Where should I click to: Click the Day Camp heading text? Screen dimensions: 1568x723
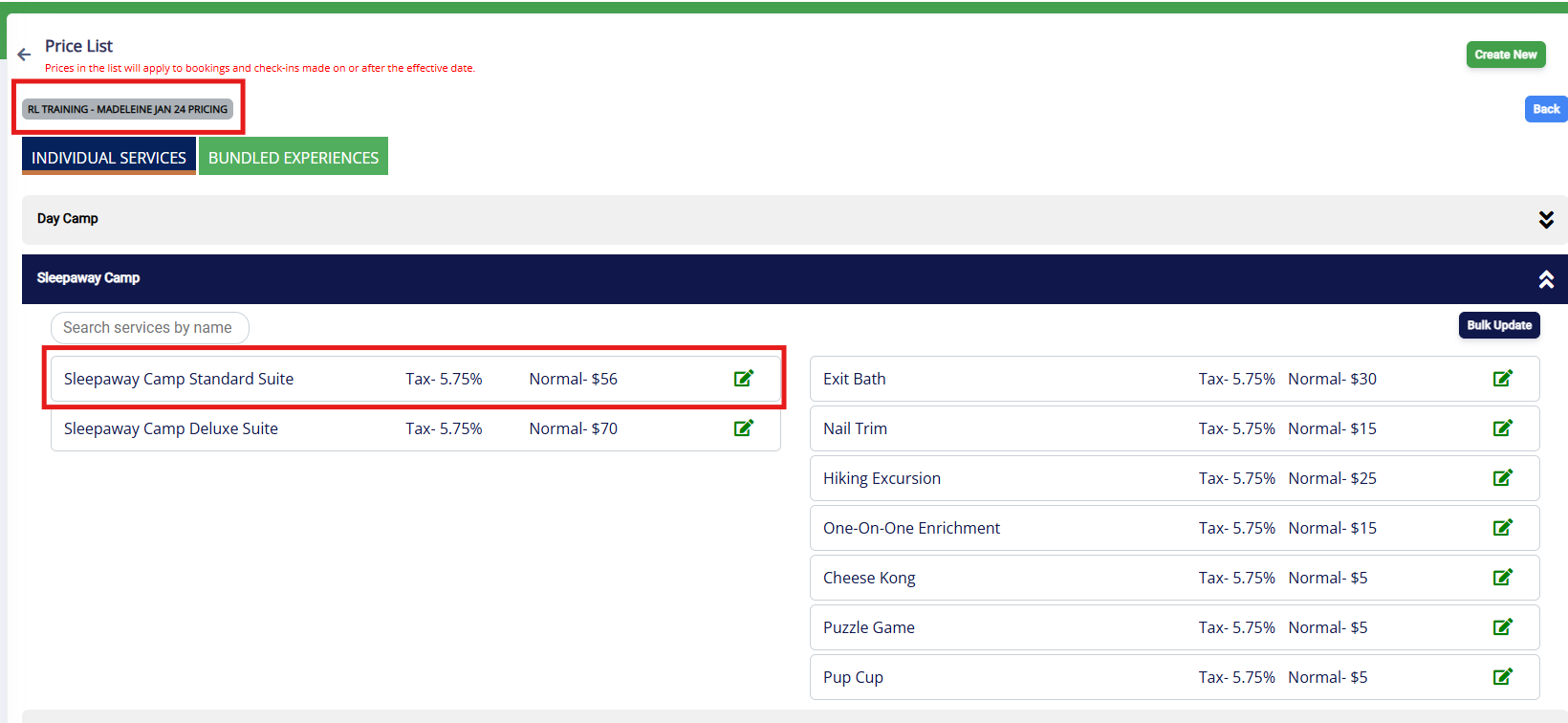[x=68, y=219]
